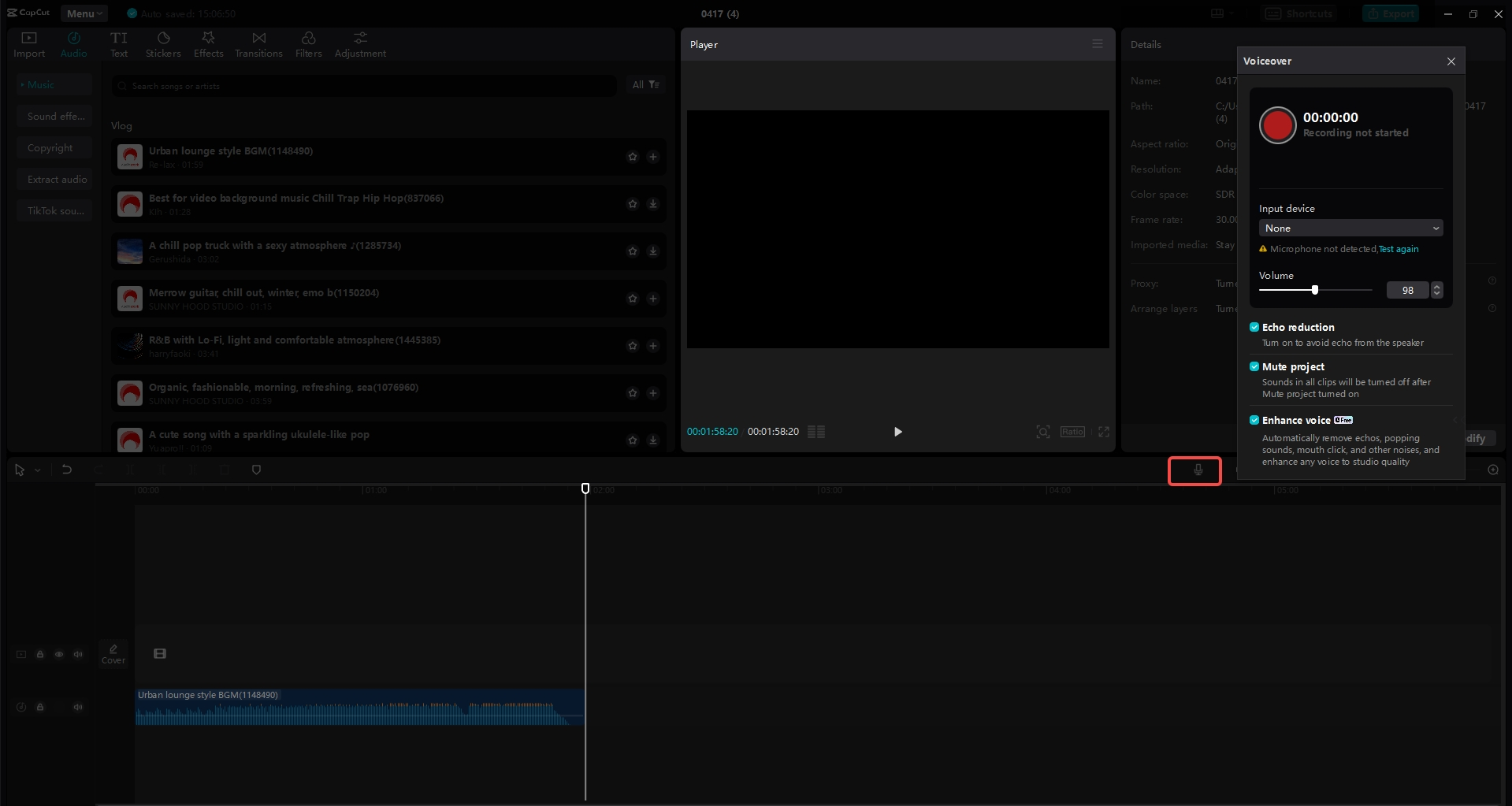Download the Urban lounge style BGM track
Viewport: 1512px width, 806px height.
(x=652, y=157)
